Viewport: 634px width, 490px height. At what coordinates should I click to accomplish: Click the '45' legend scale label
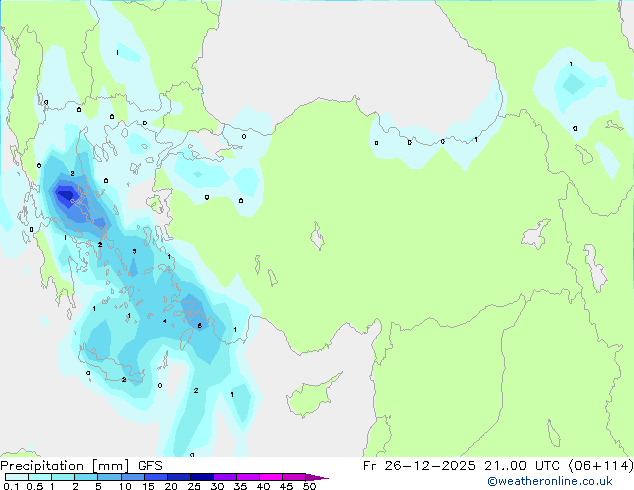286,486
